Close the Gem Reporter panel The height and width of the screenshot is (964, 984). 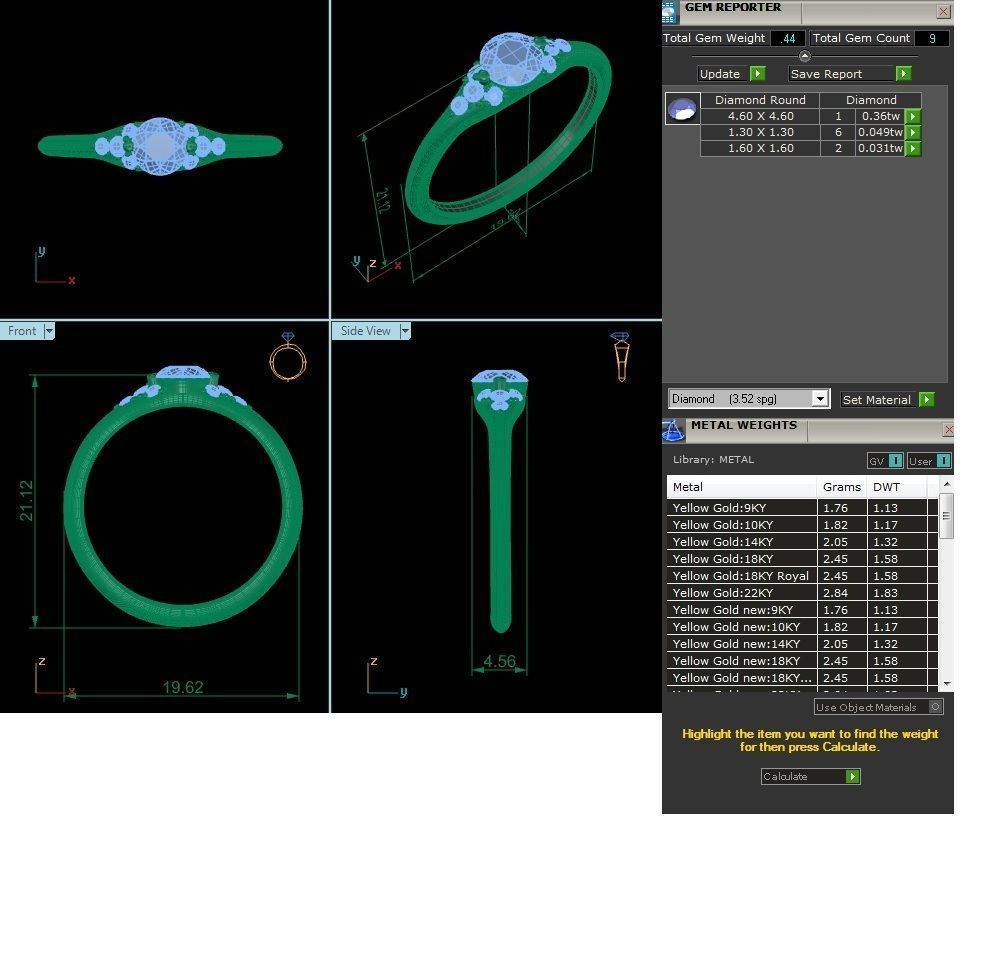[x=943, y=11]
